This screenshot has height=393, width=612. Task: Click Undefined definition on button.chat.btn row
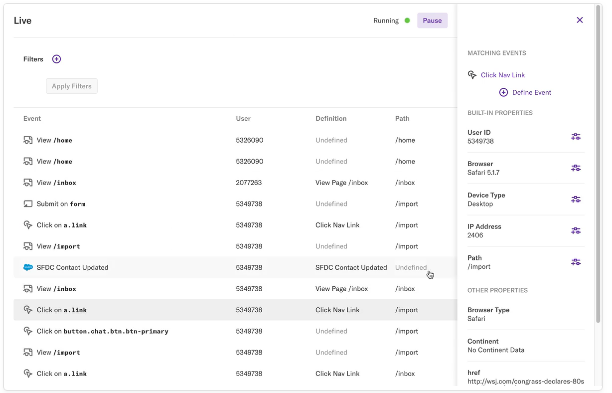click(331, 331)
